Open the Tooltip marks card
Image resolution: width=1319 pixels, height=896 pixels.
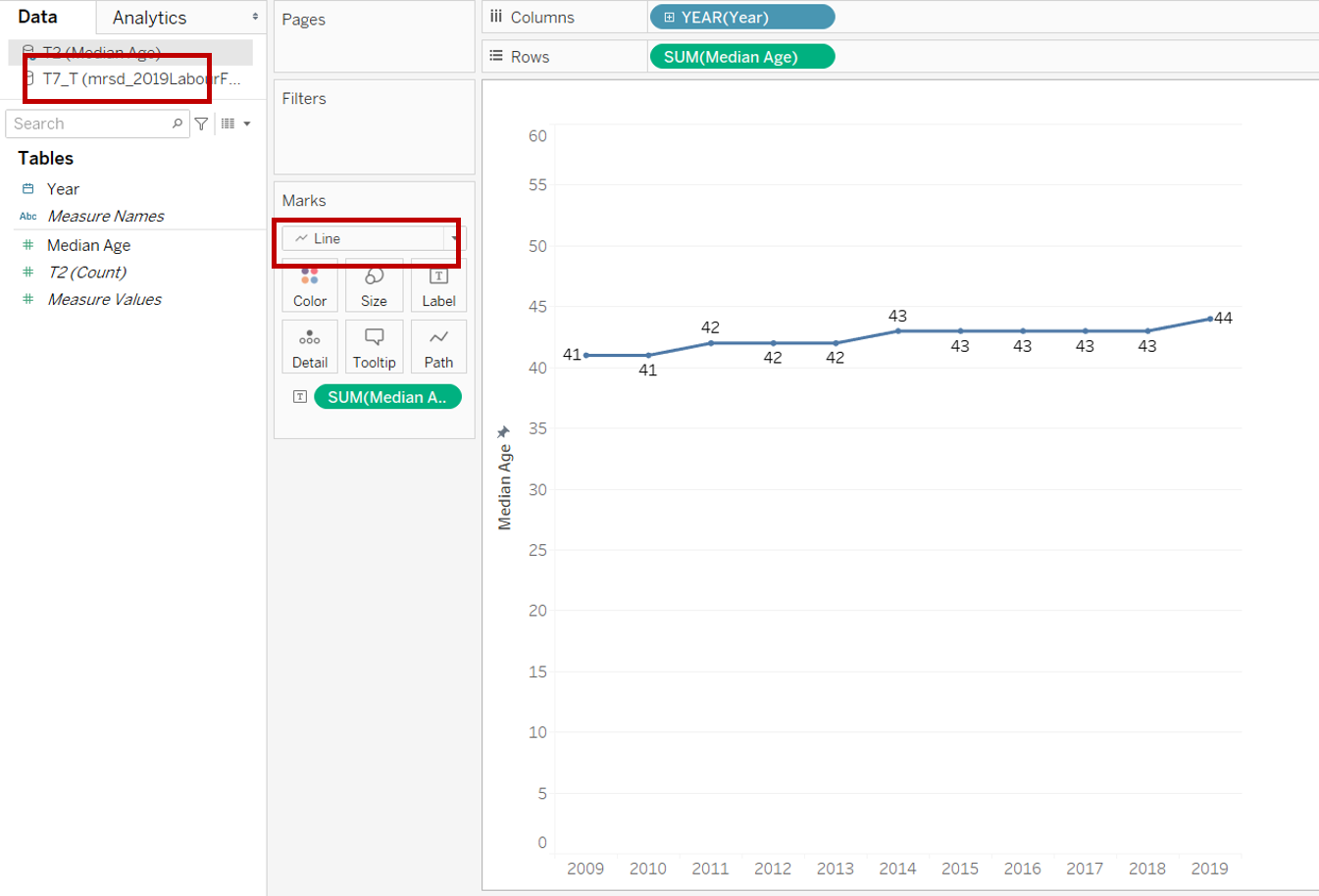click(x=374, y=348)
